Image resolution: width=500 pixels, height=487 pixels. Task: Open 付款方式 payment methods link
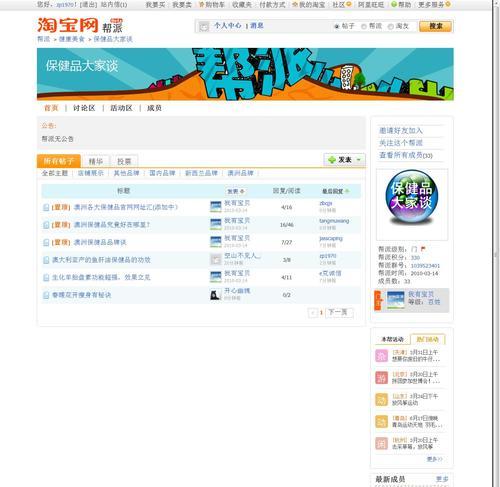coord(272,5)
